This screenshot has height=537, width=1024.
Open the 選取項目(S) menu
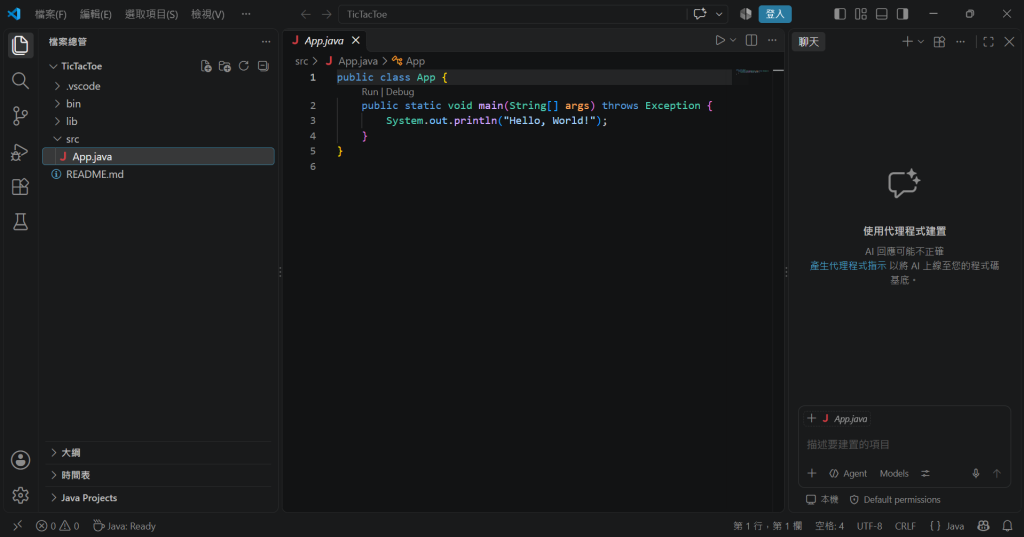pos(152,14)
